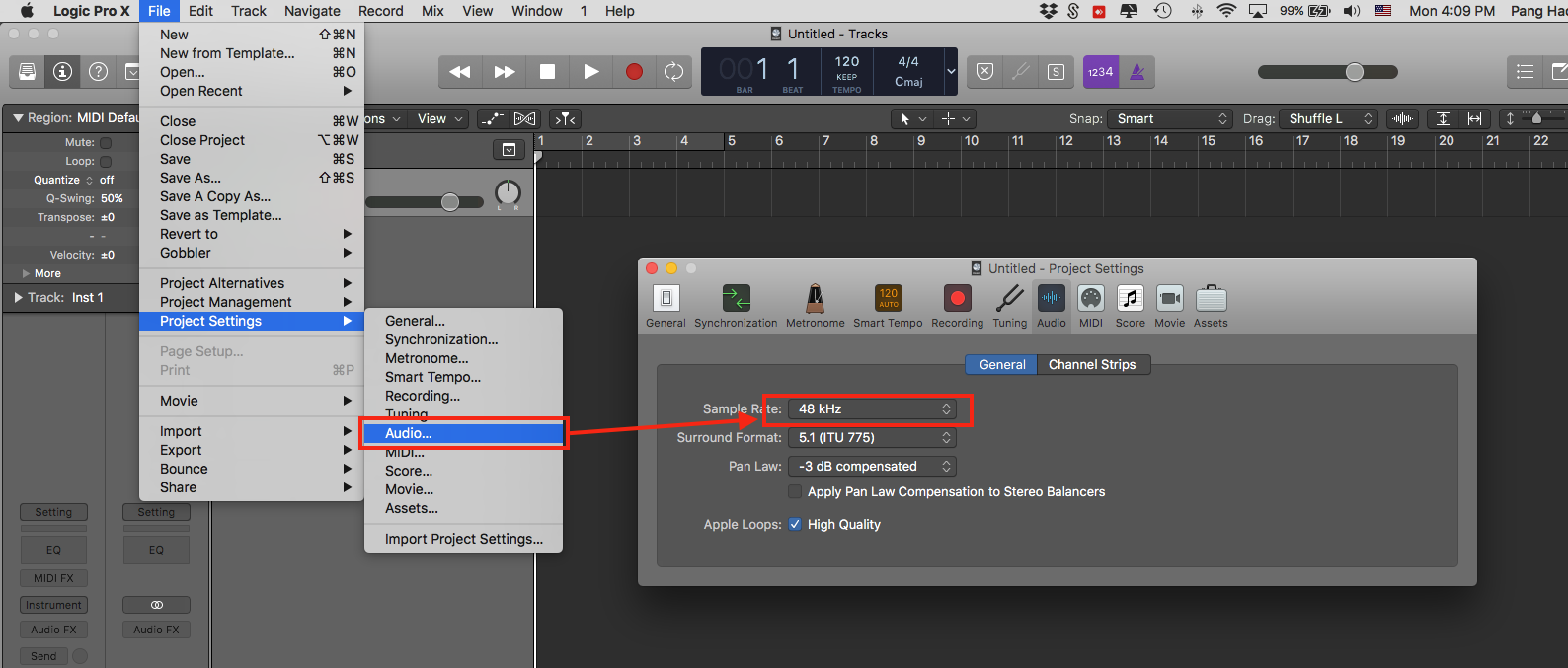The image size is (1568, 668).
Task: Open Synchronization icon in Project Settings
Action: tap(736, 305)
